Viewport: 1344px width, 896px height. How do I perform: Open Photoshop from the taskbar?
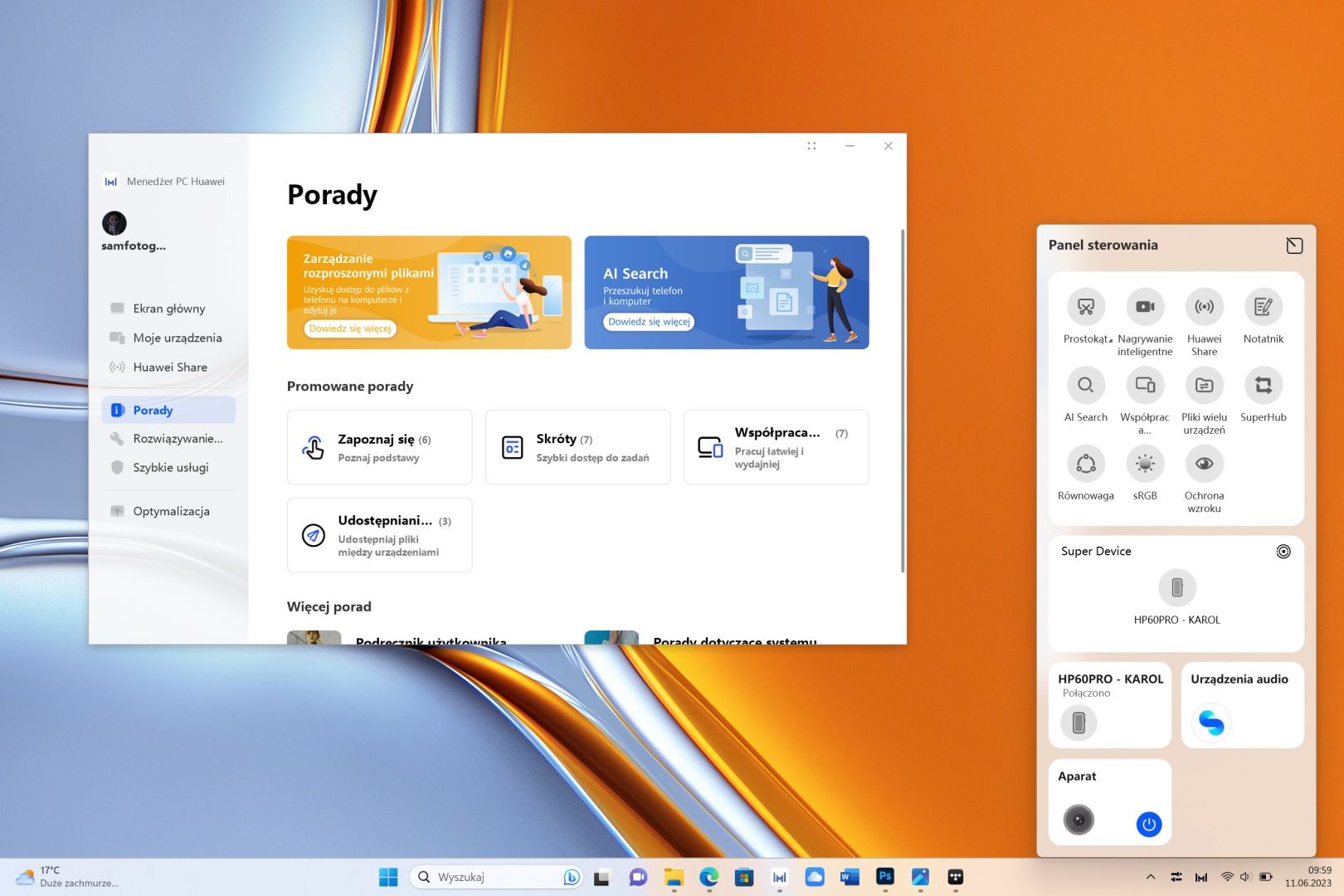[885, 876]
